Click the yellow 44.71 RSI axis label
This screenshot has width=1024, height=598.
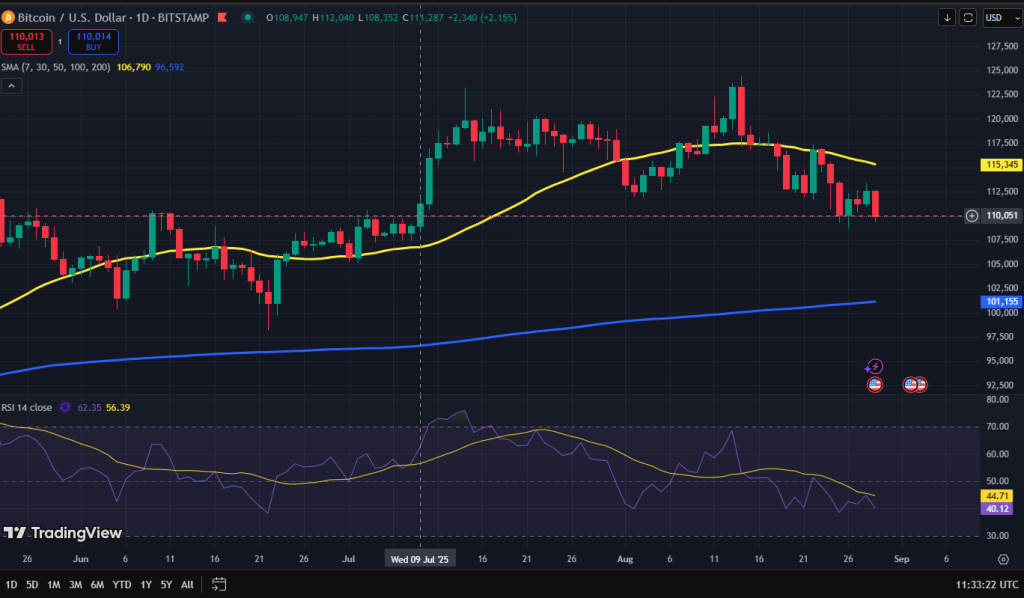pyautogui.click(x=997, y=496)
